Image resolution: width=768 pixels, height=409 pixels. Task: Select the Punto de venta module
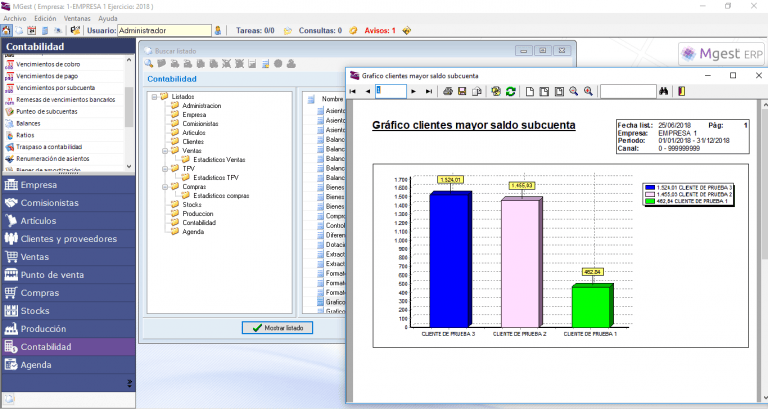[x=69, y=275]
